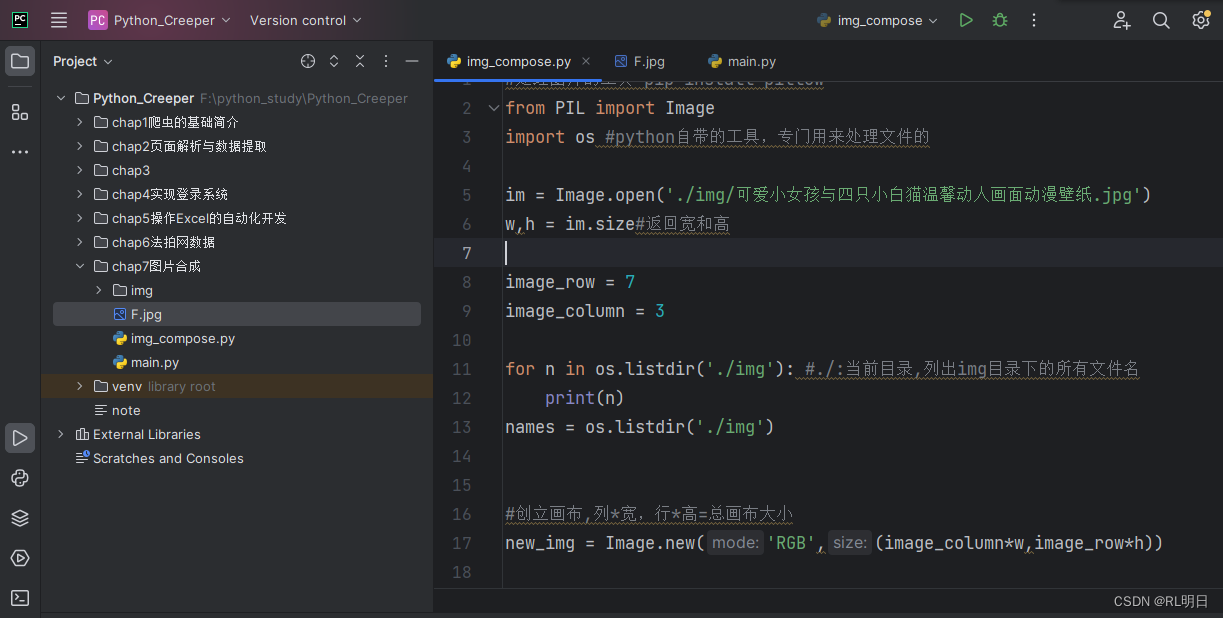The width and height of the screenshot is (1223, 618).
Task: Open the img_compose run configuration dropdown
Action: pyautogui.click(x=877, y=19)
